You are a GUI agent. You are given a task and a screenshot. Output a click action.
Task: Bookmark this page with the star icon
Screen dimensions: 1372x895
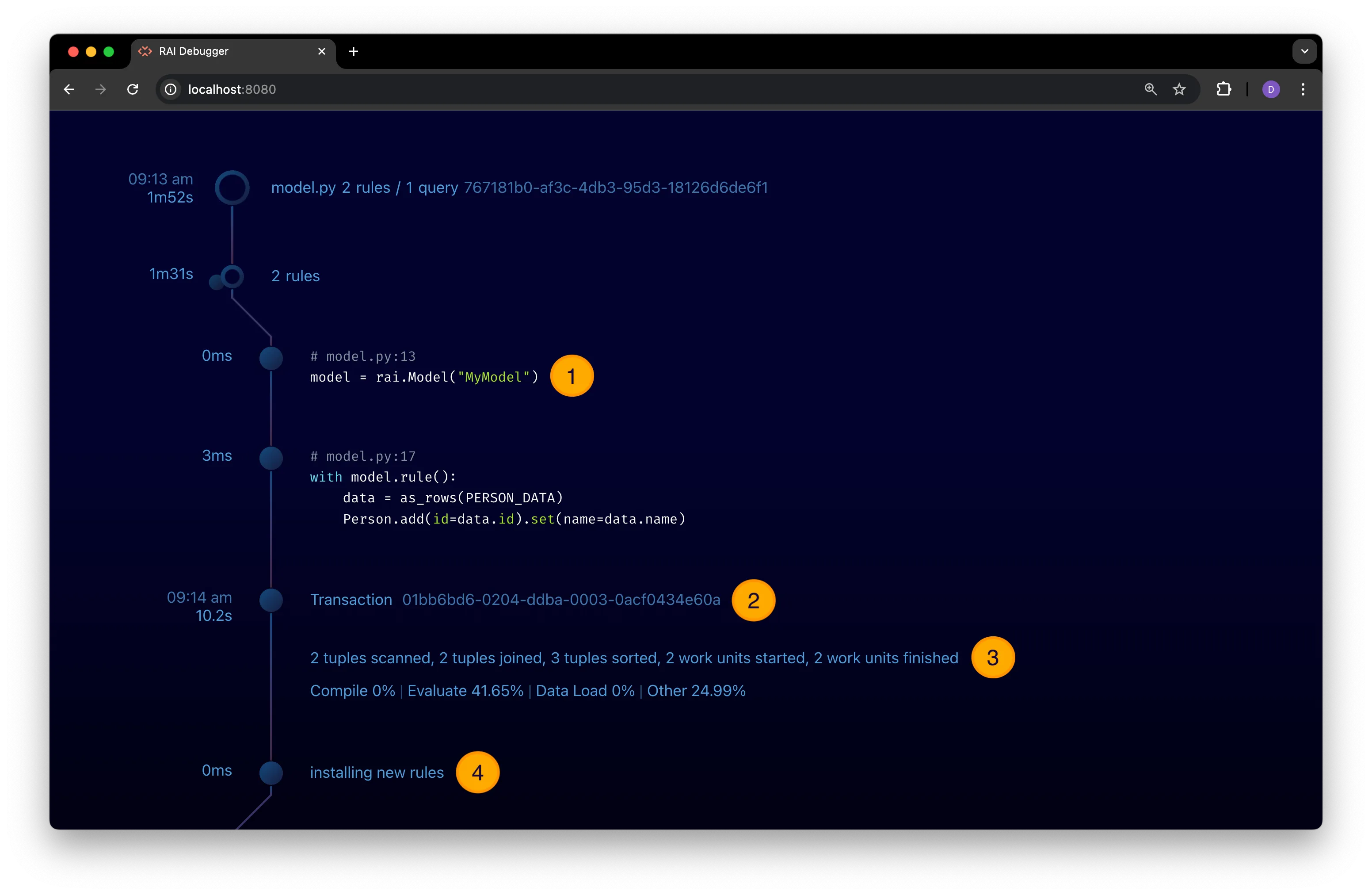coord(1179,89)
